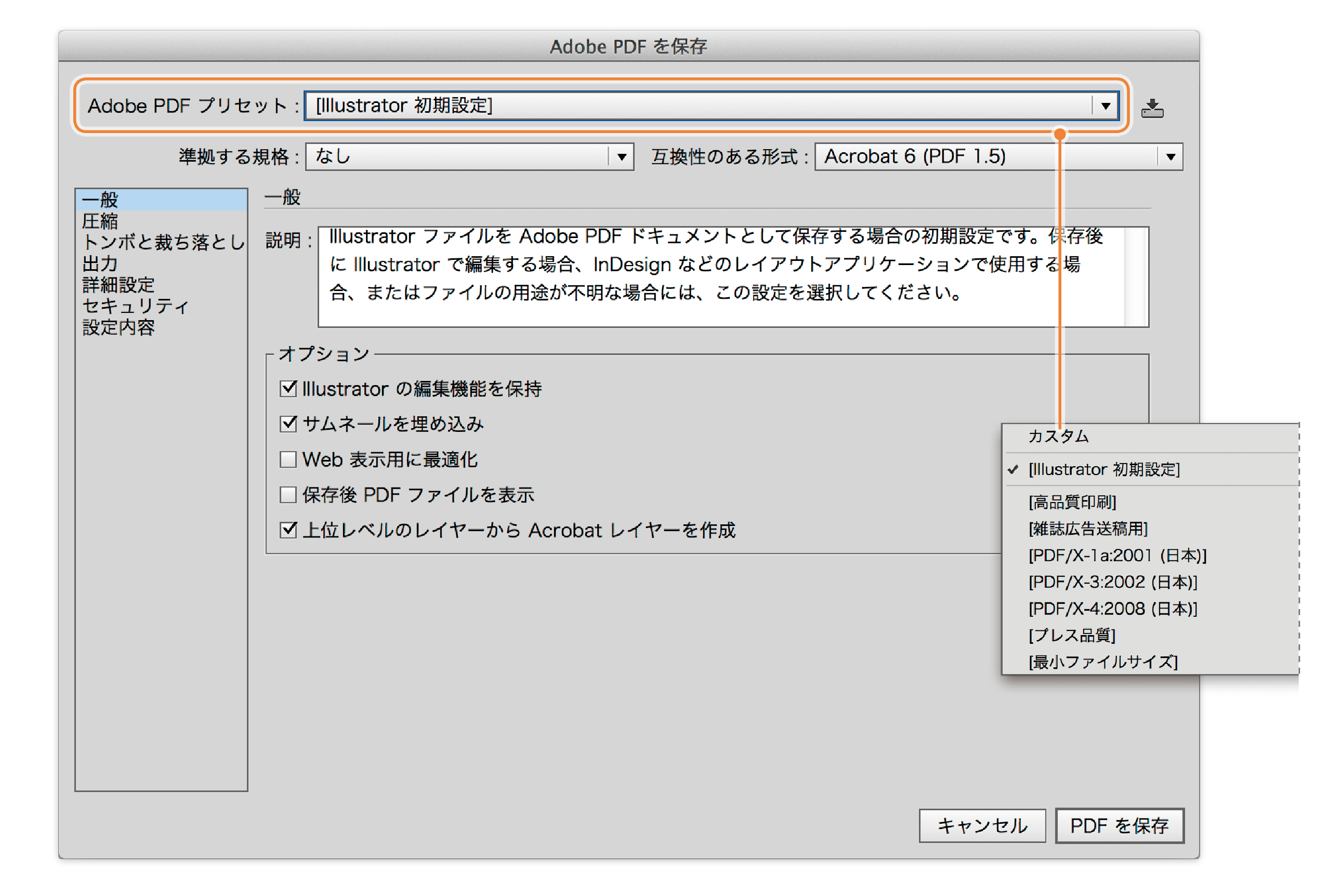Choose [最小ファイルサイズ] preset from the menu

pos(1150,662)
